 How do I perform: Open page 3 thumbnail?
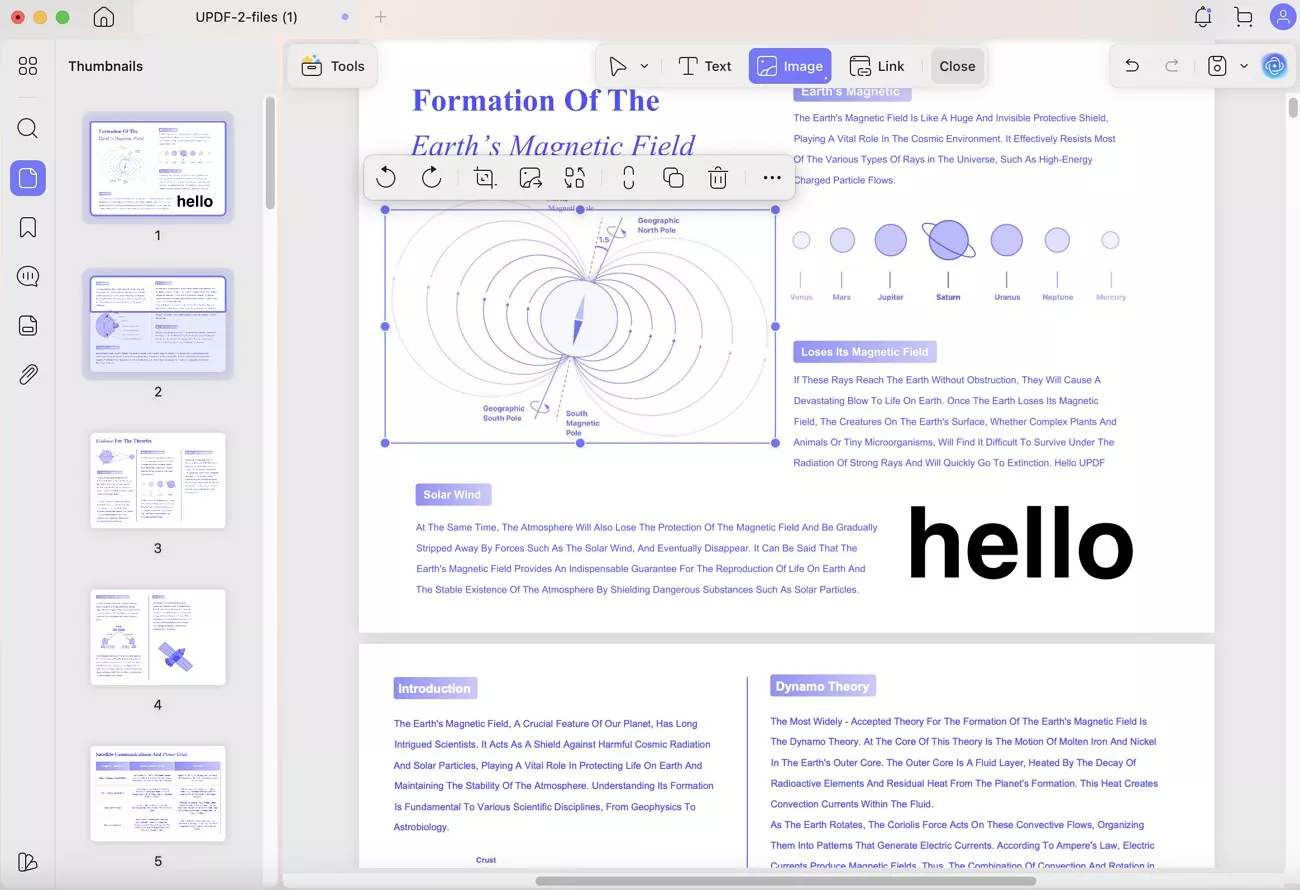point(158,480)
